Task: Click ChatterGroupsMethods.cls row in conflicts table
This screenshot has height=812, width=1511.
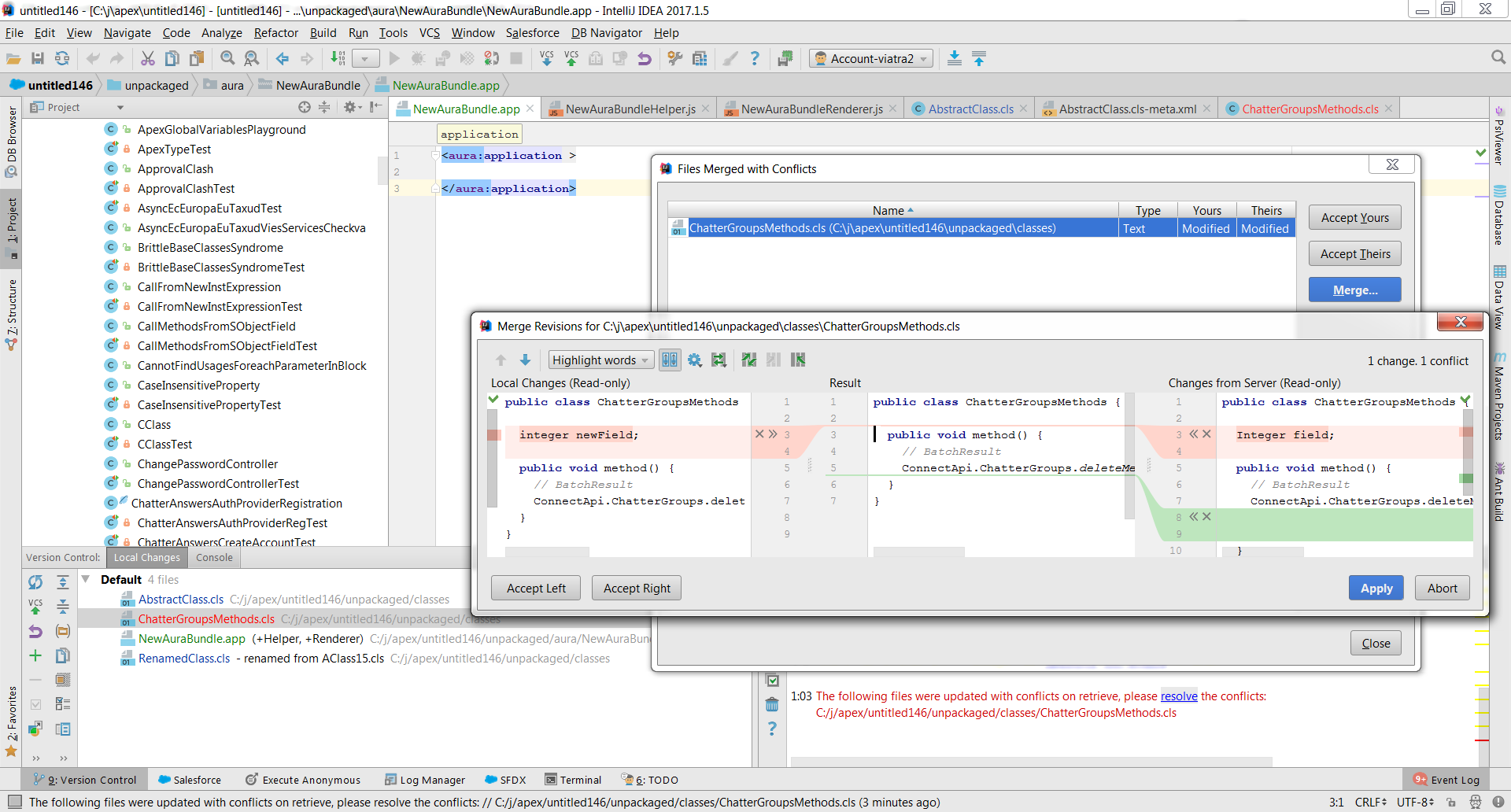Action: tap(981, 228)
